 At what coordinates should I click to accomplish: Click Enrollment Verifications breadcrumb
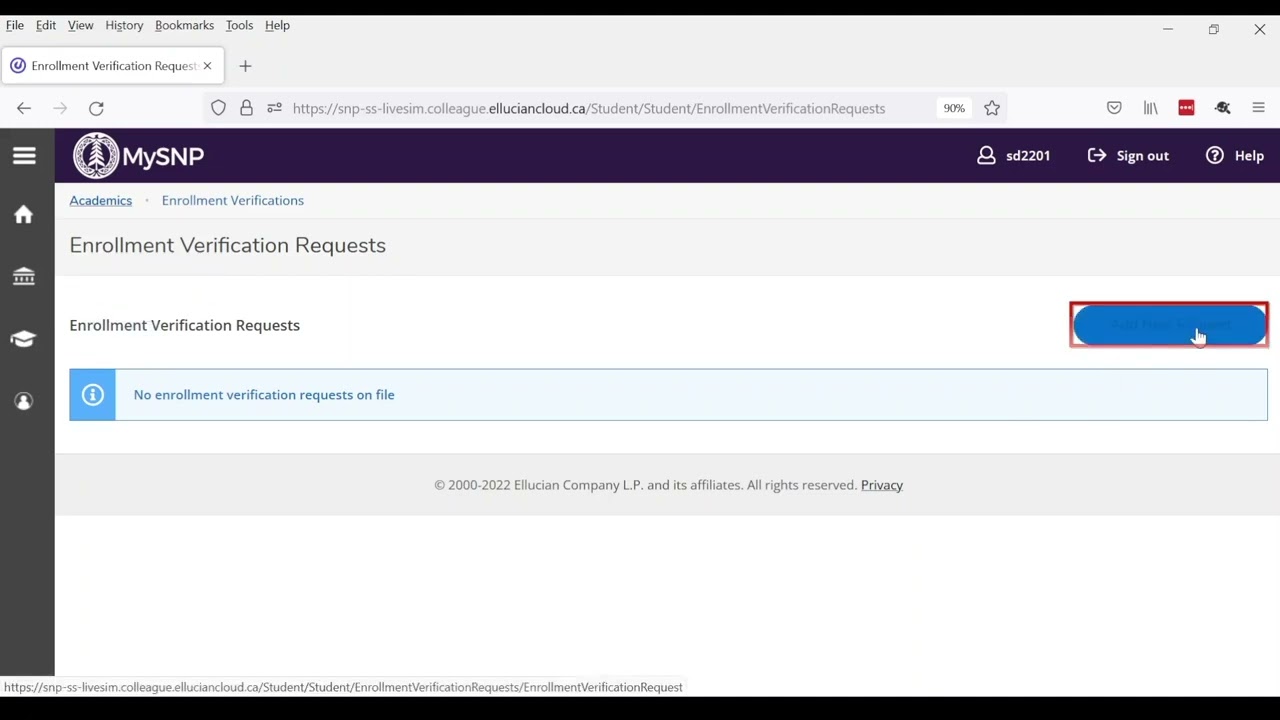point(233,200)
